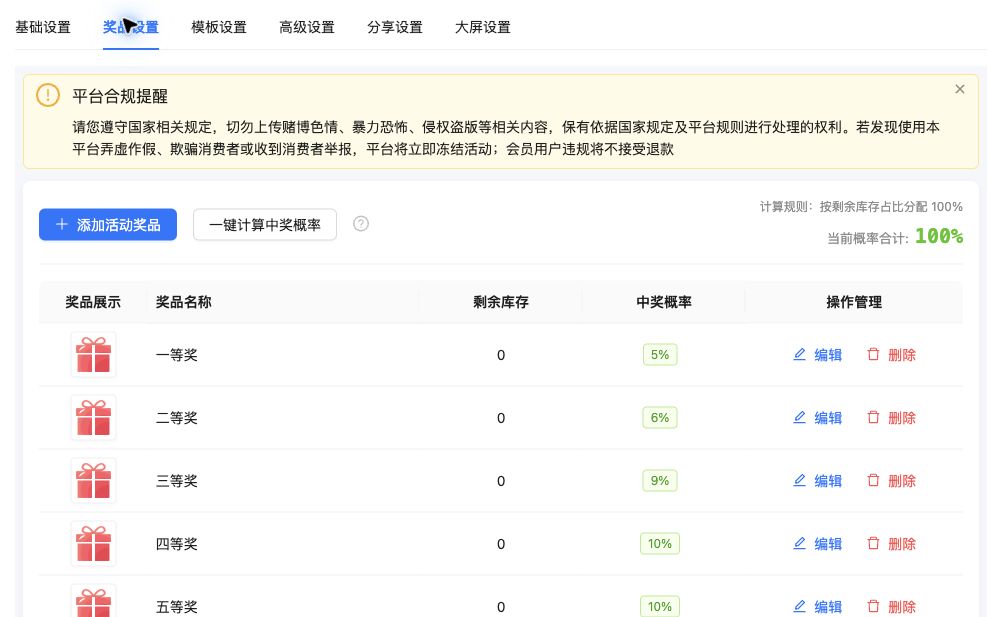Open the 分享设置 tab
Viewport: 988px width, 617px height.
click(x=395, y=27)
